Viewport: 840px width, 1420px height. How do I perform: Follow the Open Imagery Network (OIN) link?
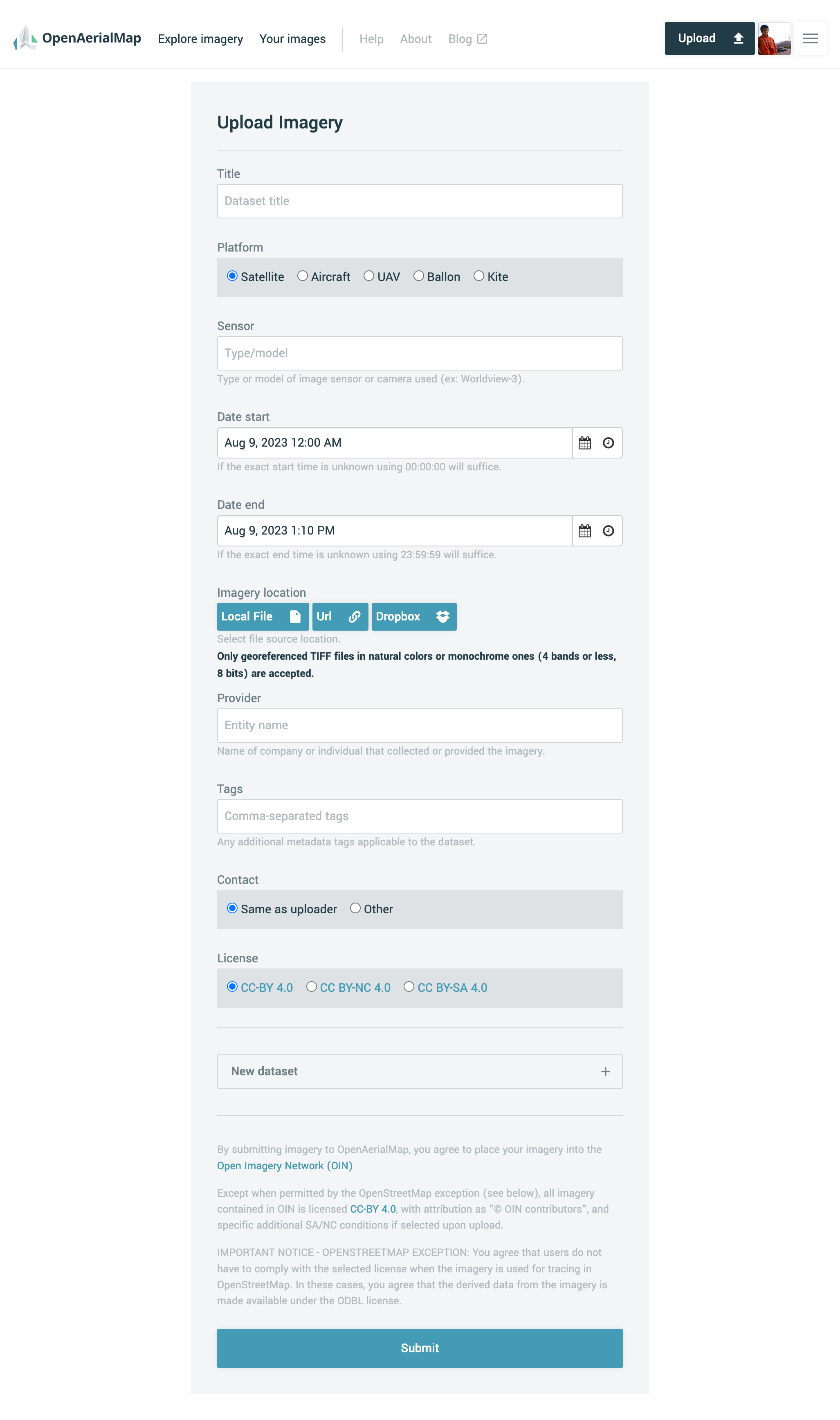(285, 1166)
